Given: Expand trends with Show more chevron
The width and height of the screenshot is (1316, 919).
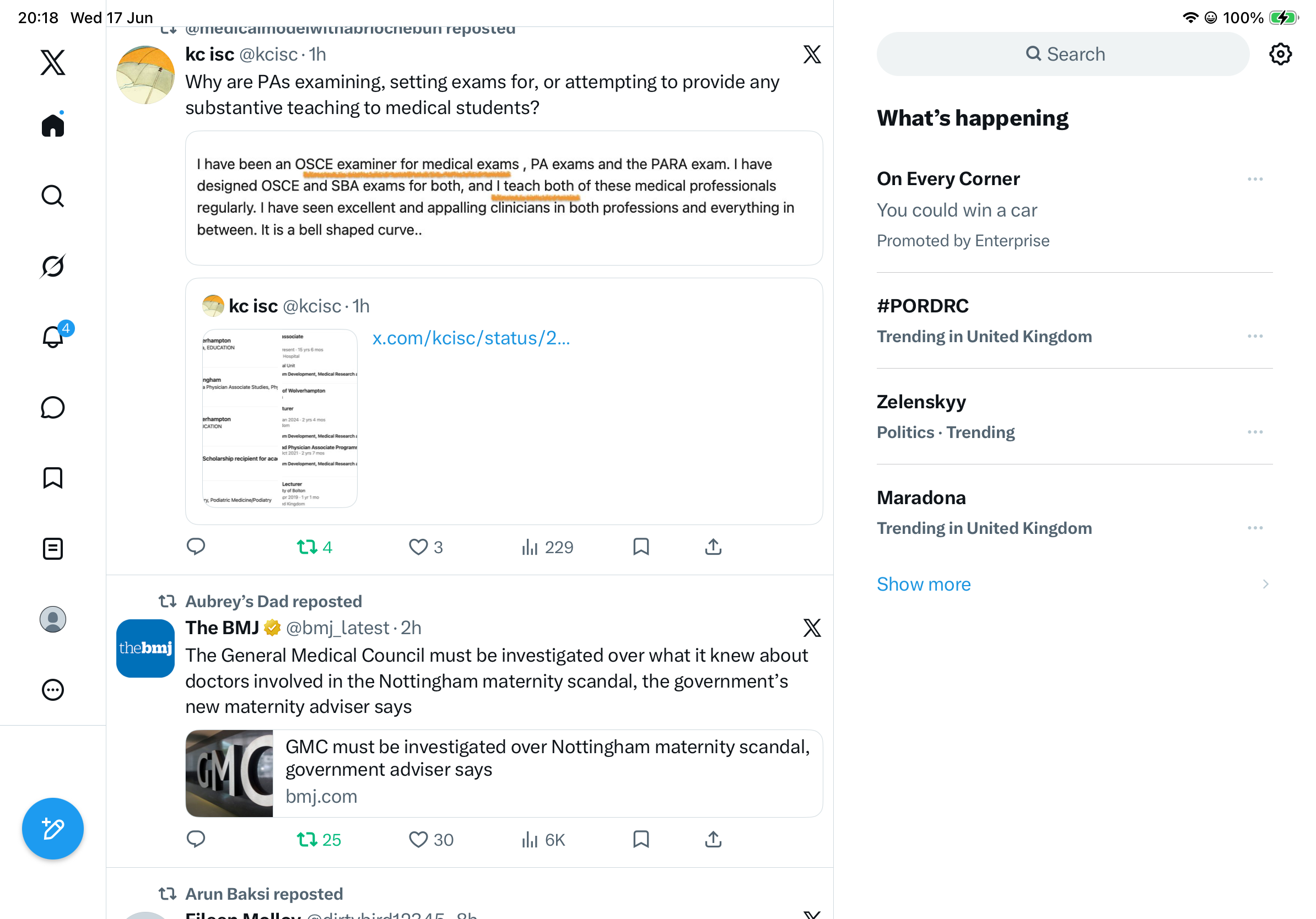Looking at the screenshot, I should 1265,584.
